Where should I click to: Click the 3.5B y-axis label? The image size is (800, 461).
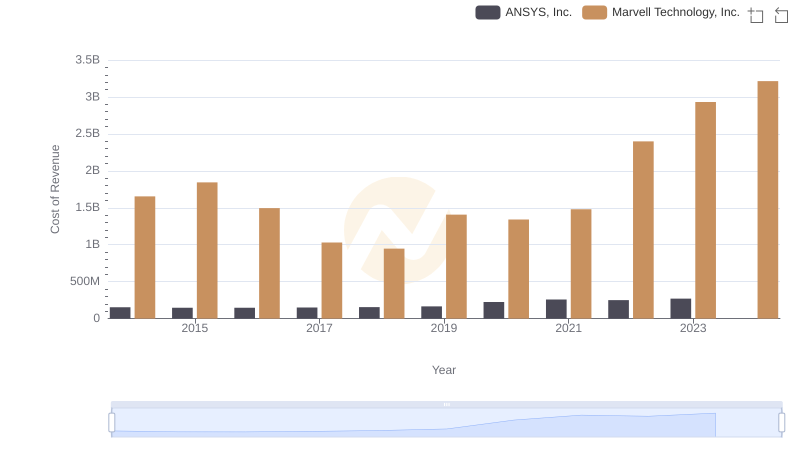tap(87, 60)
